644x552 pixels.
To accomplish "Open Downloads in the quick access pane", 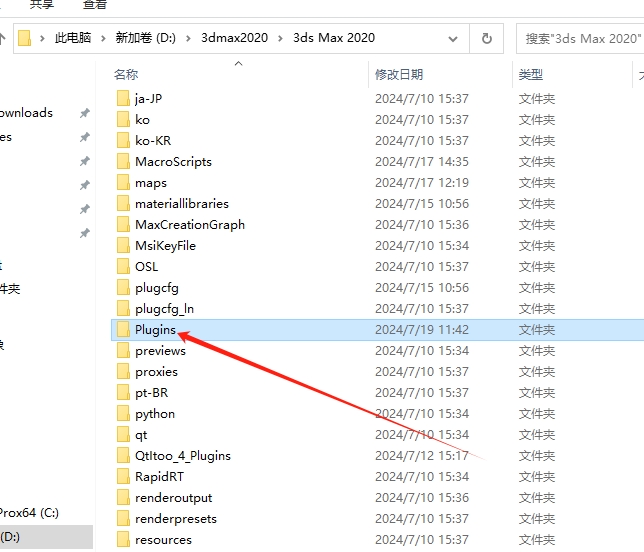I will coord(26,113).
